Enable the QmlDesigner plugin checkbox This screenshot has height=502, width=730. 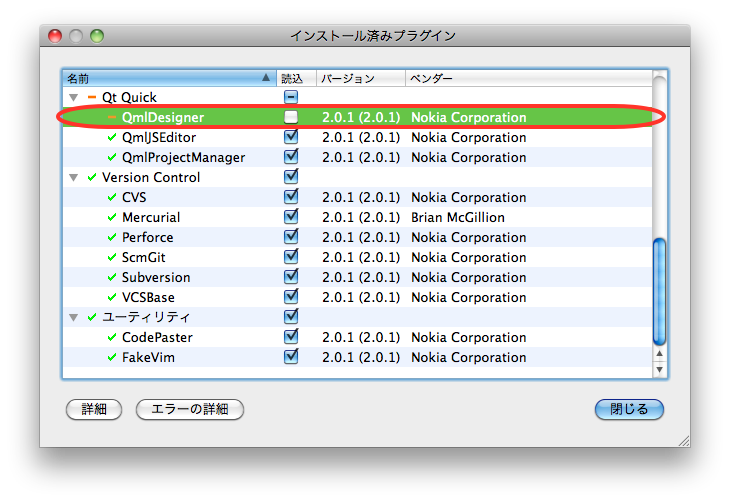pyautogui.click(x=291, y=117)
